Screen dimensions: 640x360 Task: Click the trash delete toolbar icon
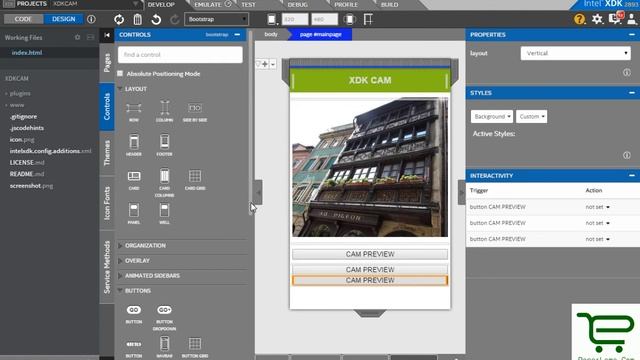[x=138, y=19]
